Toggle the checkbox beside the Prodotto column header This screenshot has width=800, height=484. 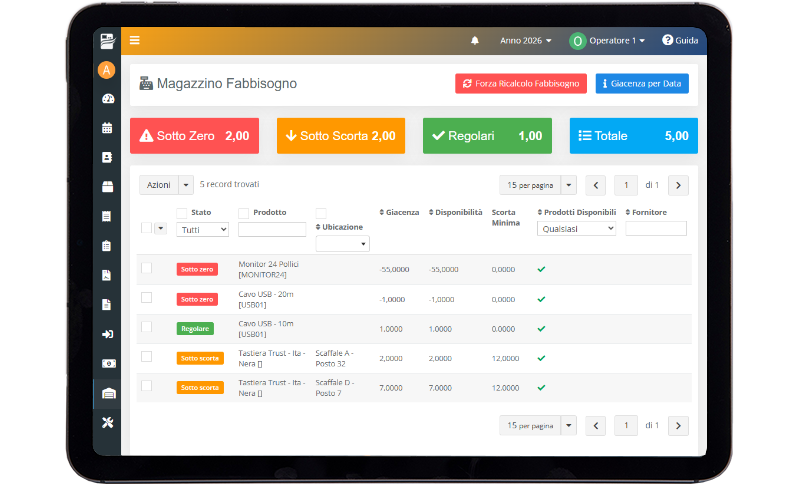click(243, 213)
